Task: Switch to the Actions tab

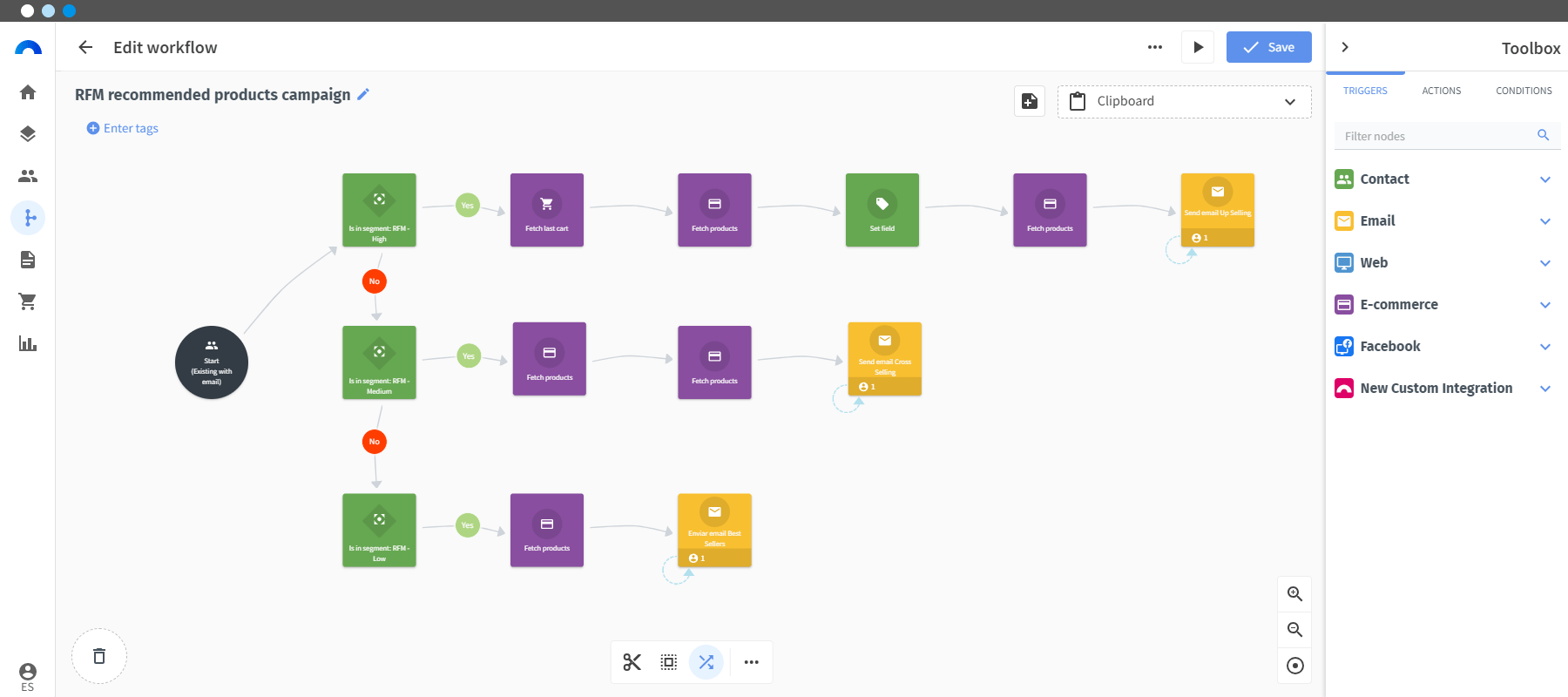Action: coord(1442,91)
